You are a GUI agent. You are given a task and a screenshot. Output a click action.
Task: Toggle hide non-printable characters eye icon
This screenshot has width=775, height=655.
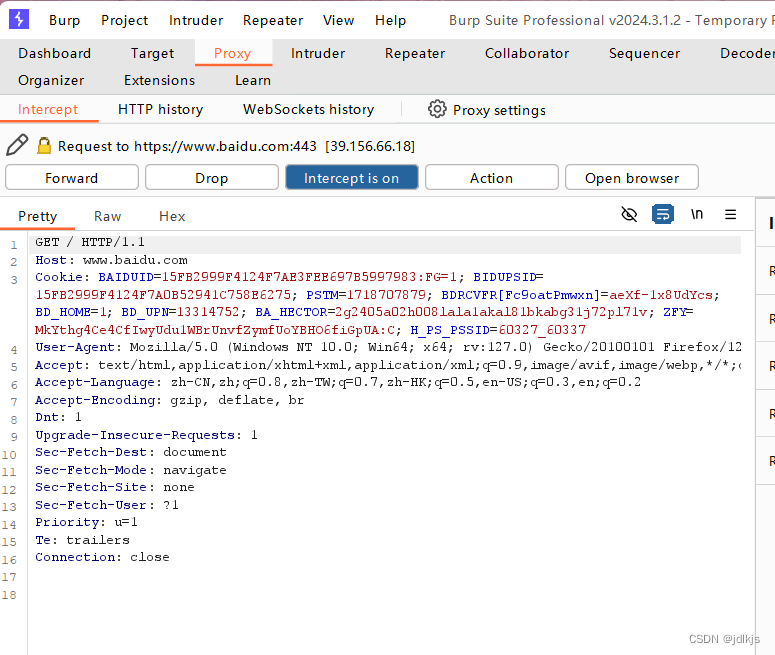point(629,215)
